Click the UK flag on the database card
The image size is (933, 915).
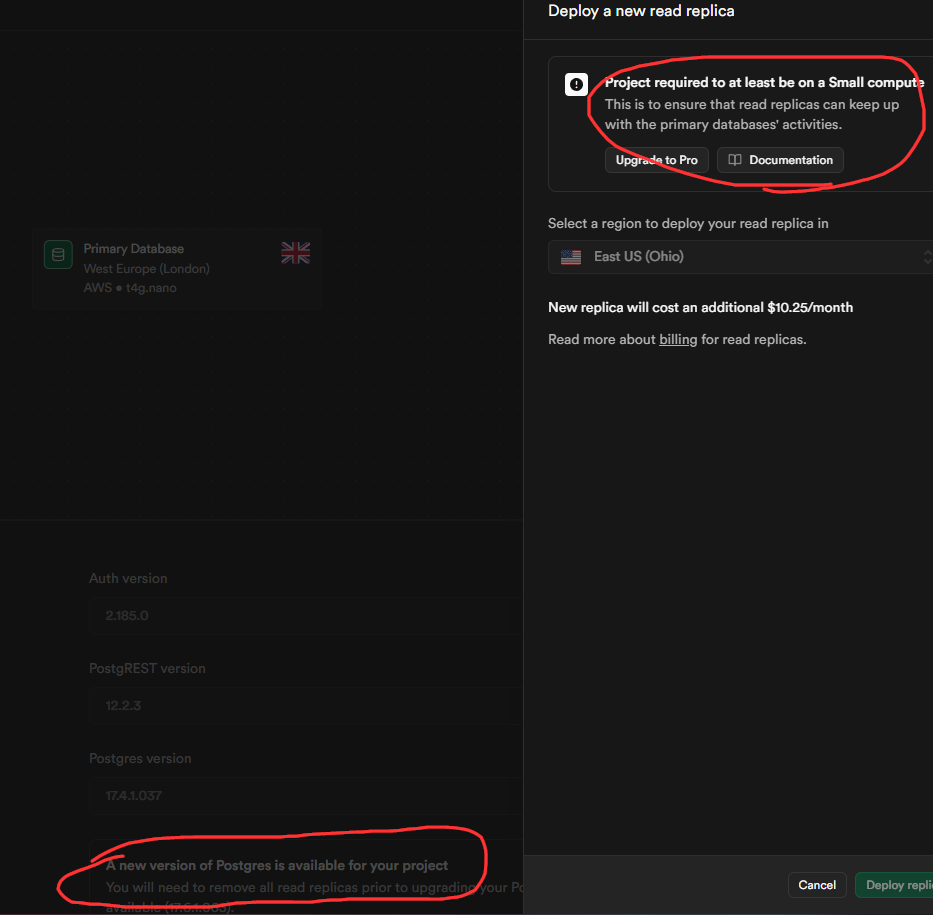(295, 253)
